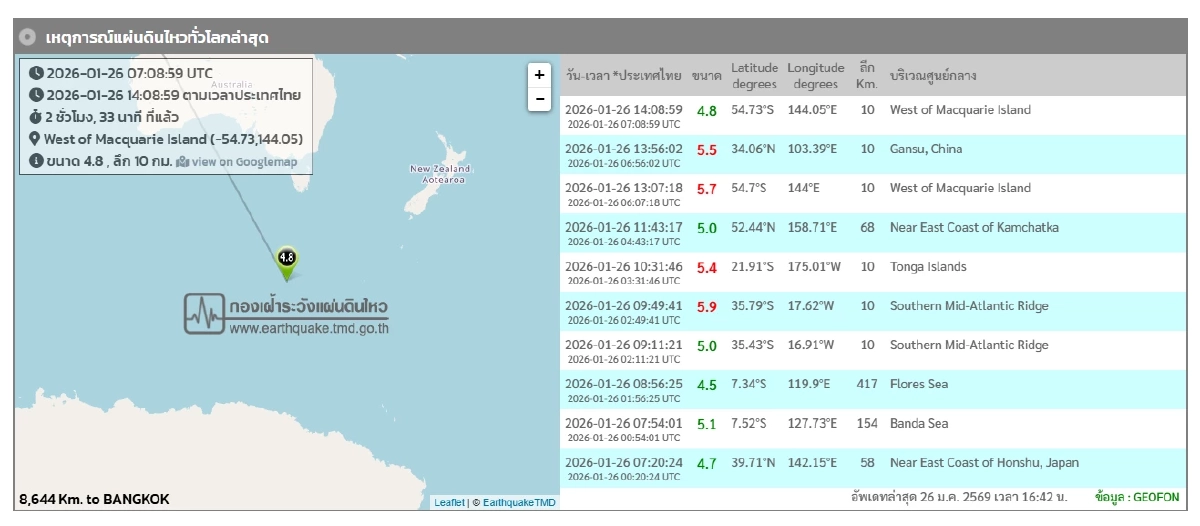This screenshot has height=526, width=1200.
Task: Select the Near East Coast of Honshu row
Action: point(983,463)
